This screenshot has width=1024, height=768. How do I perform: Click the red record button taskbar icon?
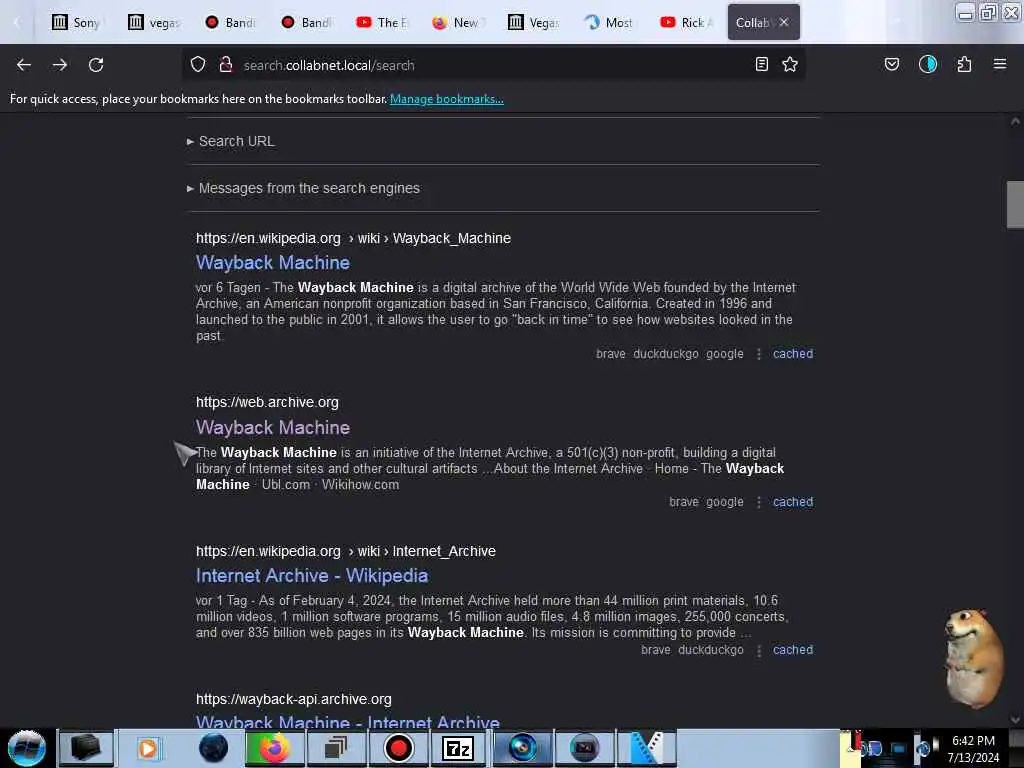398,748
